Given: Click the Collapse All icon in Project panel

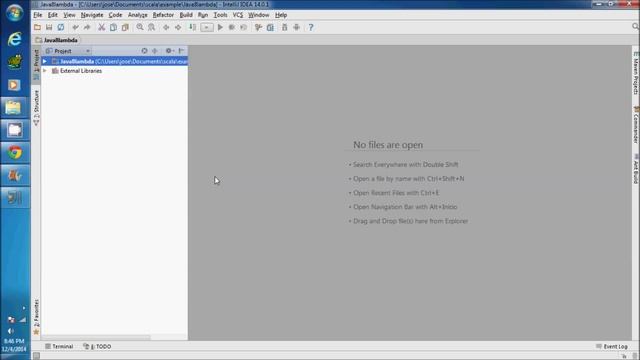Looking at the screenshot, I should [x=155, y=51].
